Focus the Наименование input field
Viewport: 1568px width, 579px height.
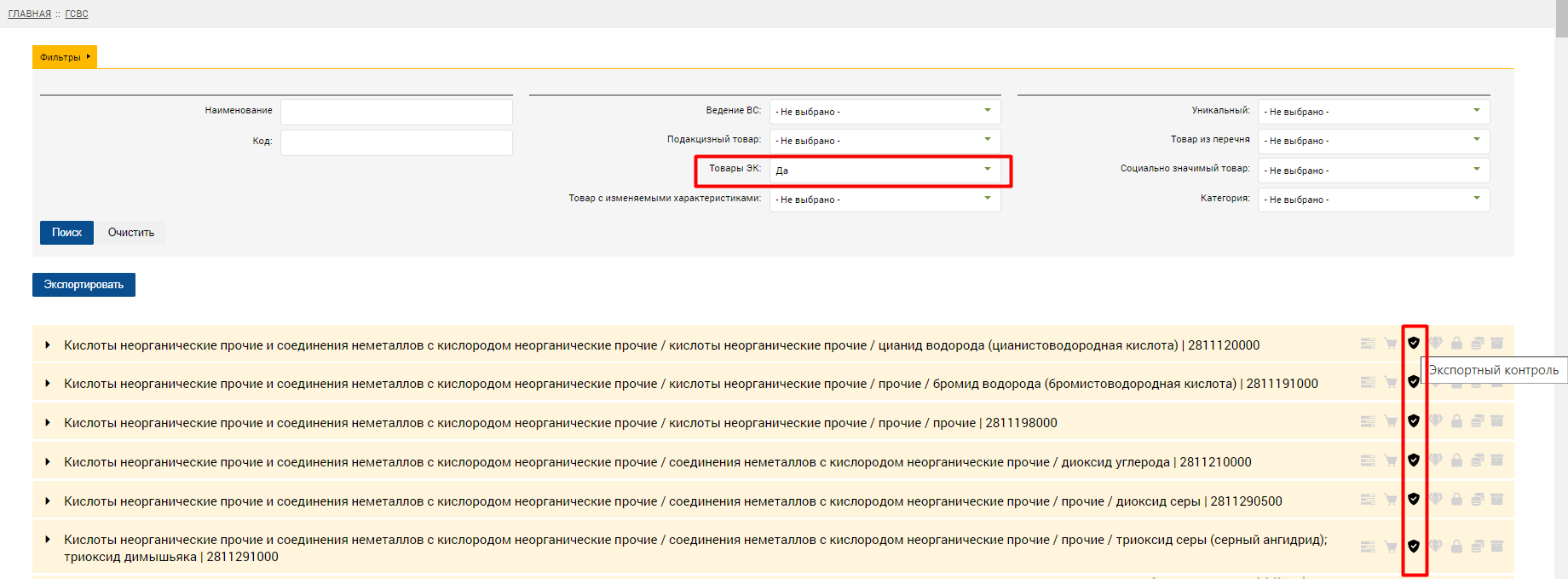point(396,112)
